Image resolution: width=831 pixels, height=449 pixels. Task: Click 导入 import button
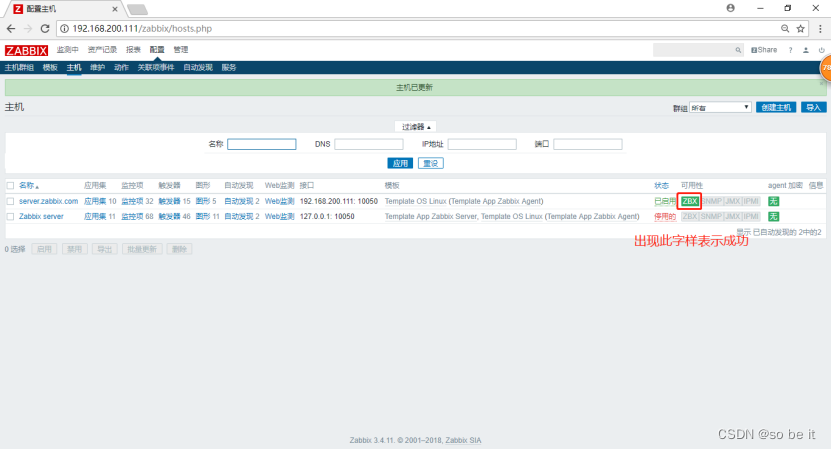(x=814, y=108)
